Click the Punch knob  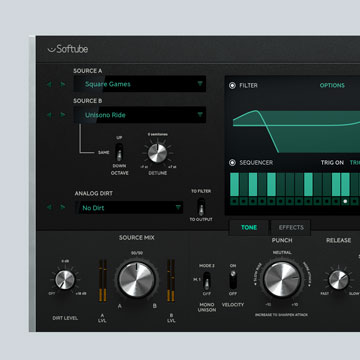(x=282, y=279)
